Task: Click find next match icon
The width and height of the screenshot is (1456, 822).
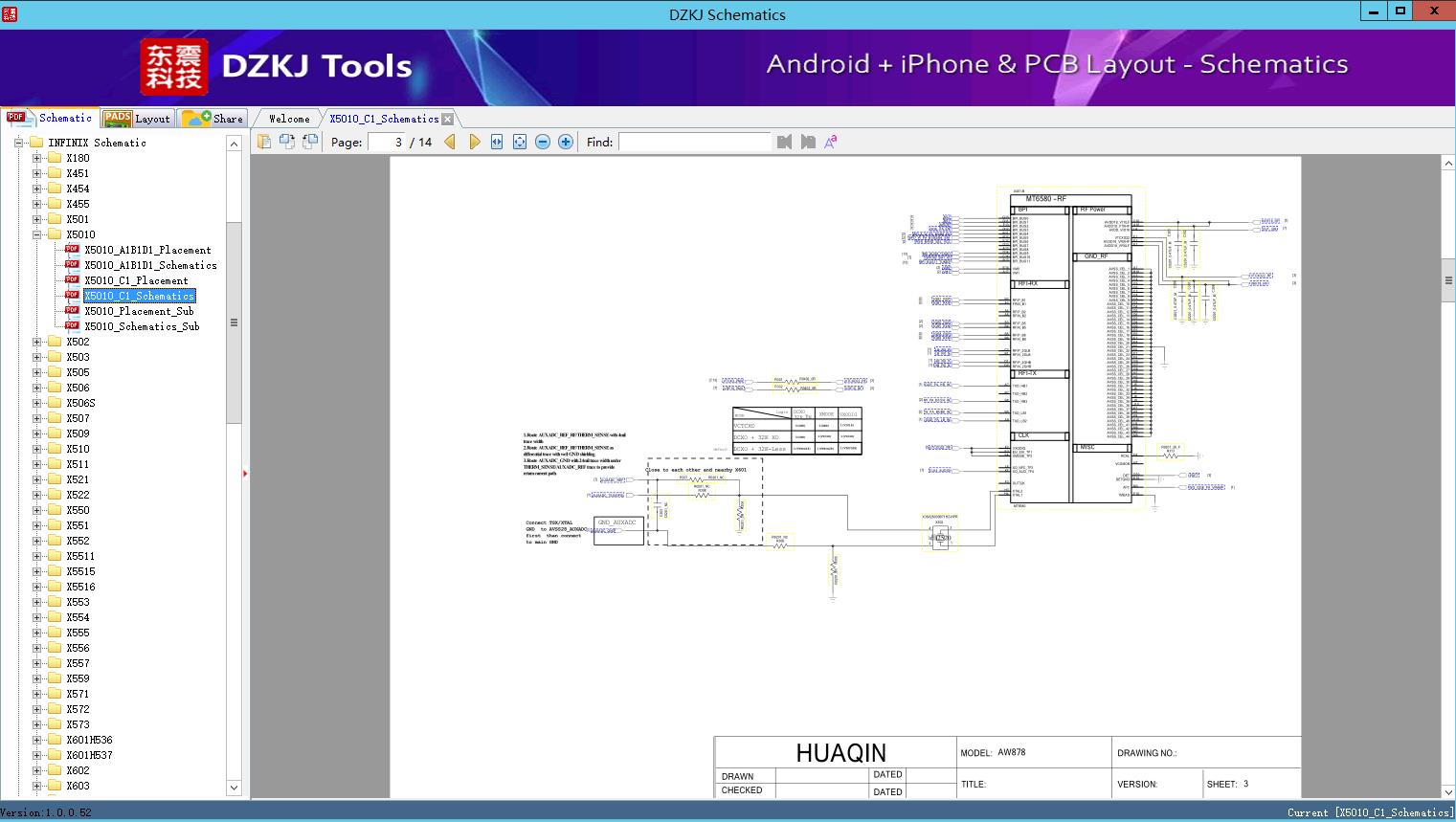Action: [808, 142]
